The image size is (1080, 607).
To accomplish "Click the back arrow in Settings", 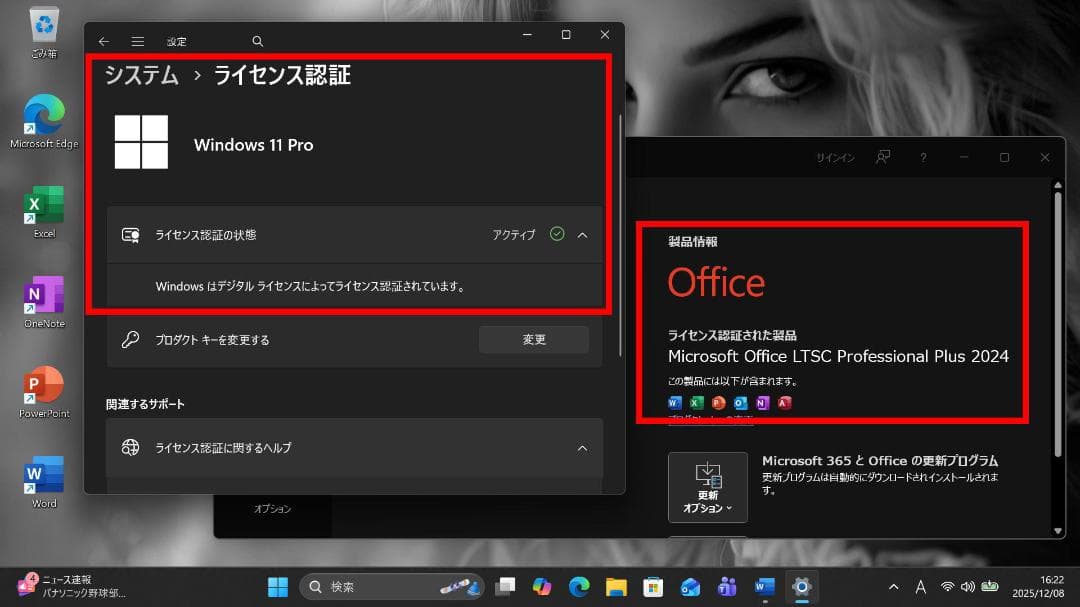I will pos(104,41).
